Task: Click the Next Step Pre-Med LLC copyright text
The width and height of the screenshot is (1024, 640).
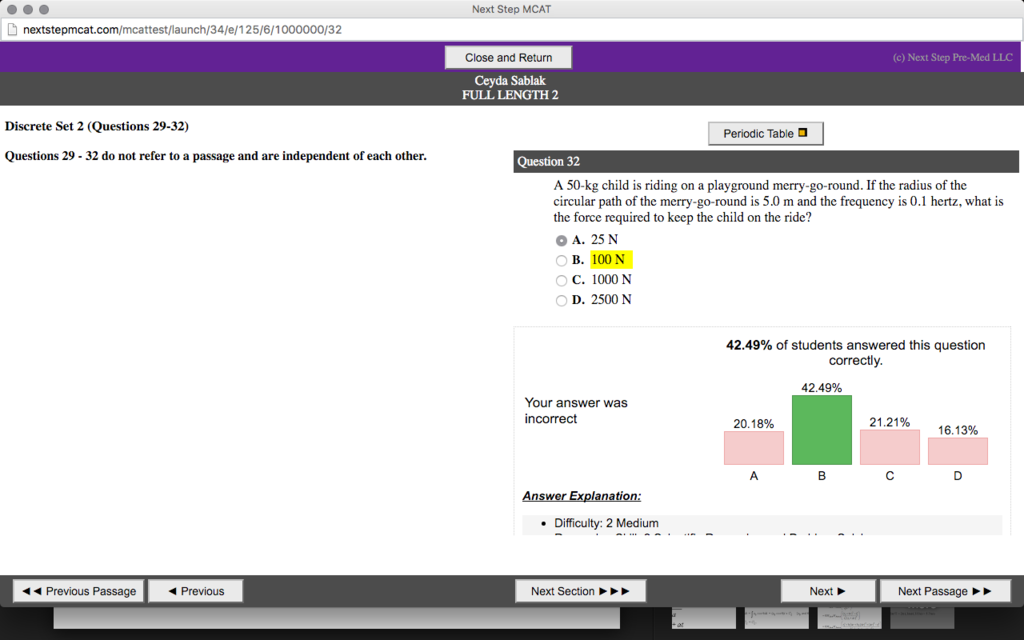Action: tap(952, 57)
